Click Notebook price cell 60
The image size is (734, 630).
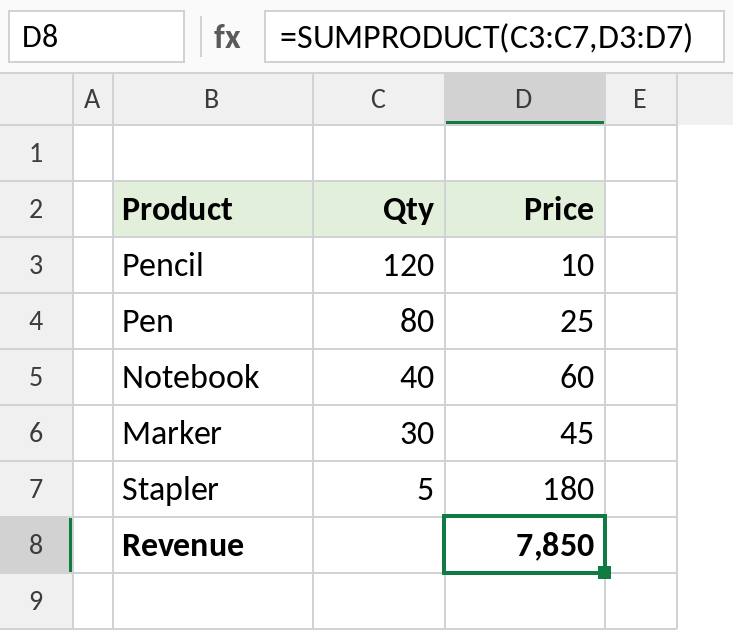click(x=525, y=377)
